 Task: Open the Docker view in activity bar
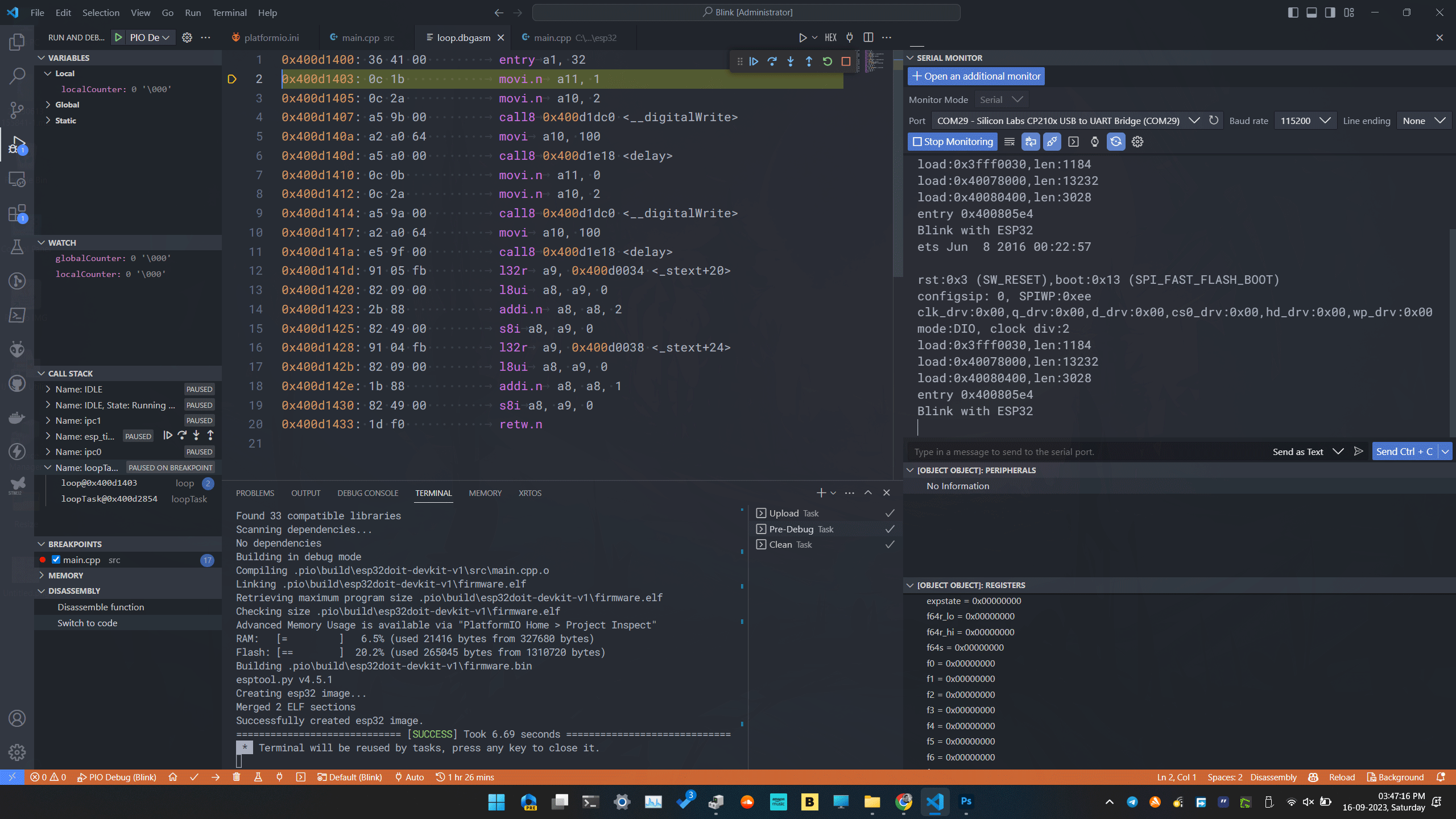[x=17, y=417]
